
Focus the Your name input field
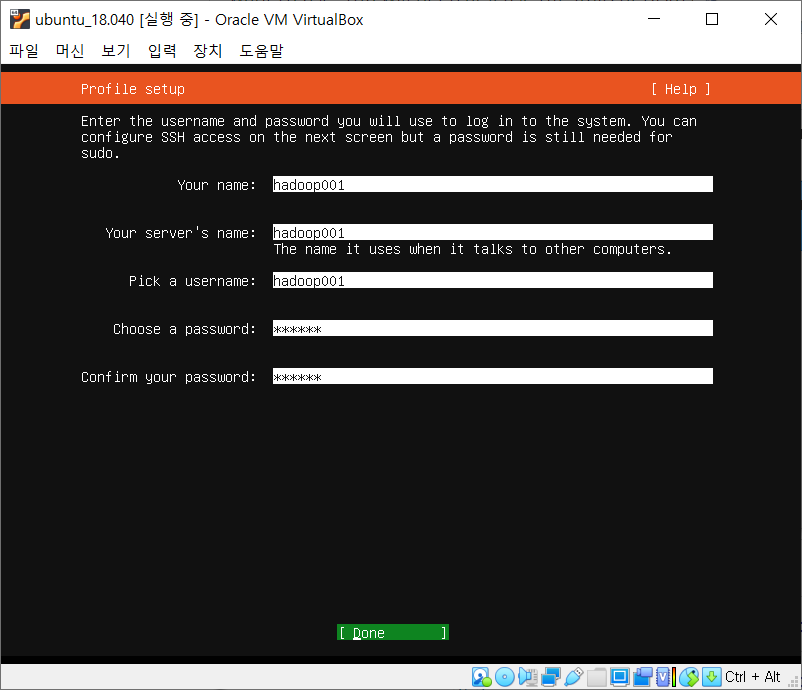pos(493,184)
